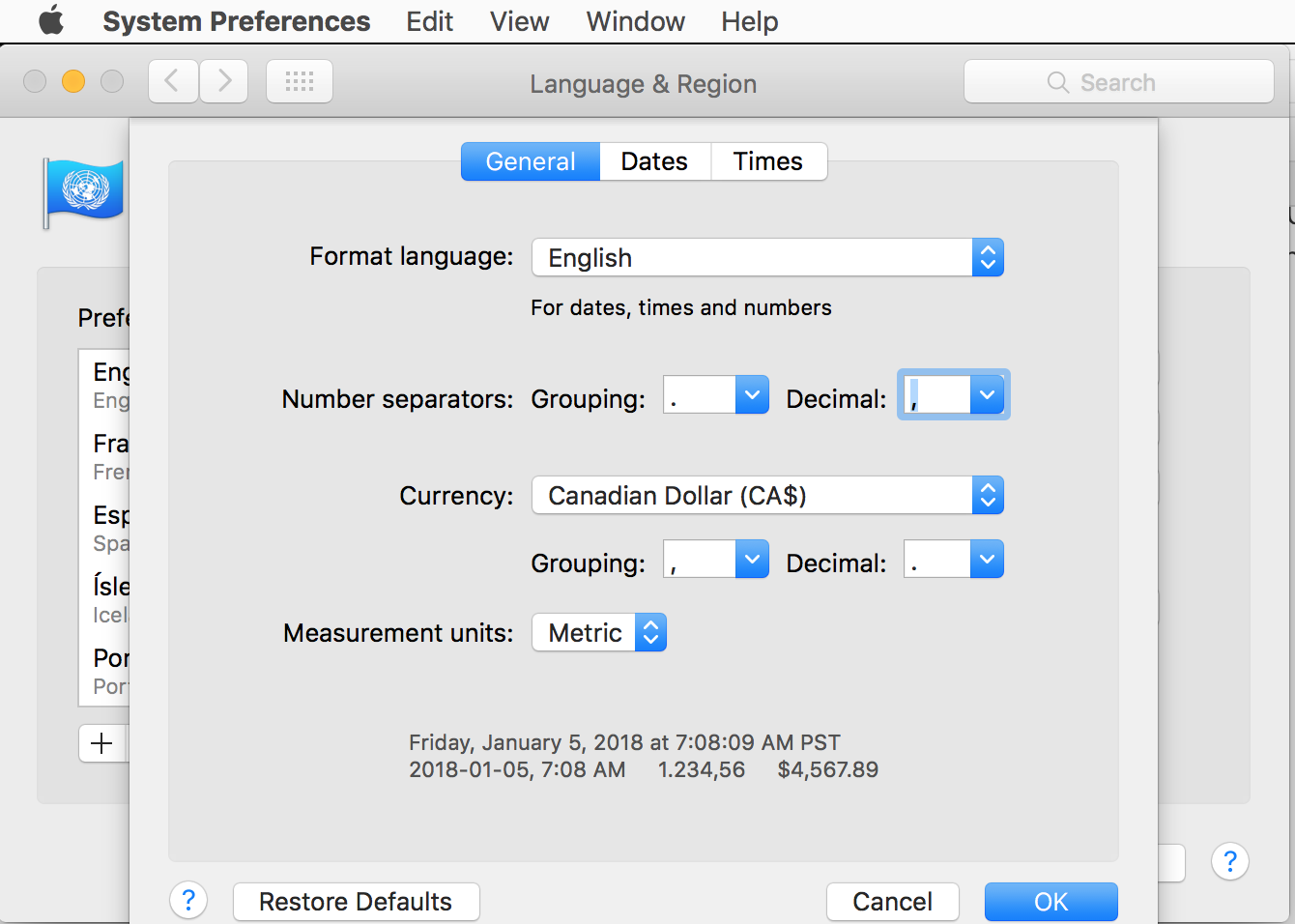
Task: Select the Português language row
Action: (x=104, y=671)
